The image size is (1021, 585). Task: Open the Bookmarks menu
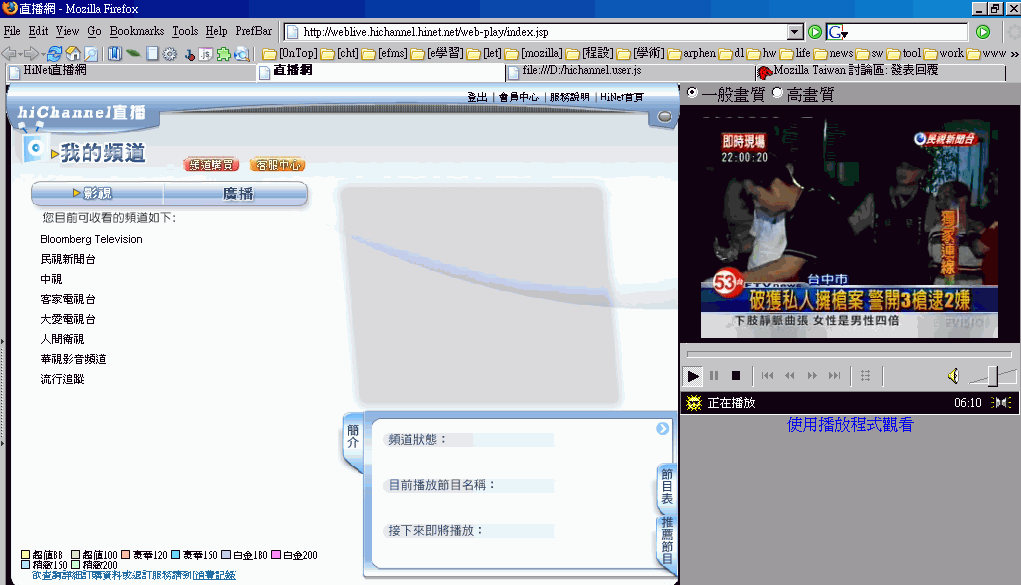point(136,31)
